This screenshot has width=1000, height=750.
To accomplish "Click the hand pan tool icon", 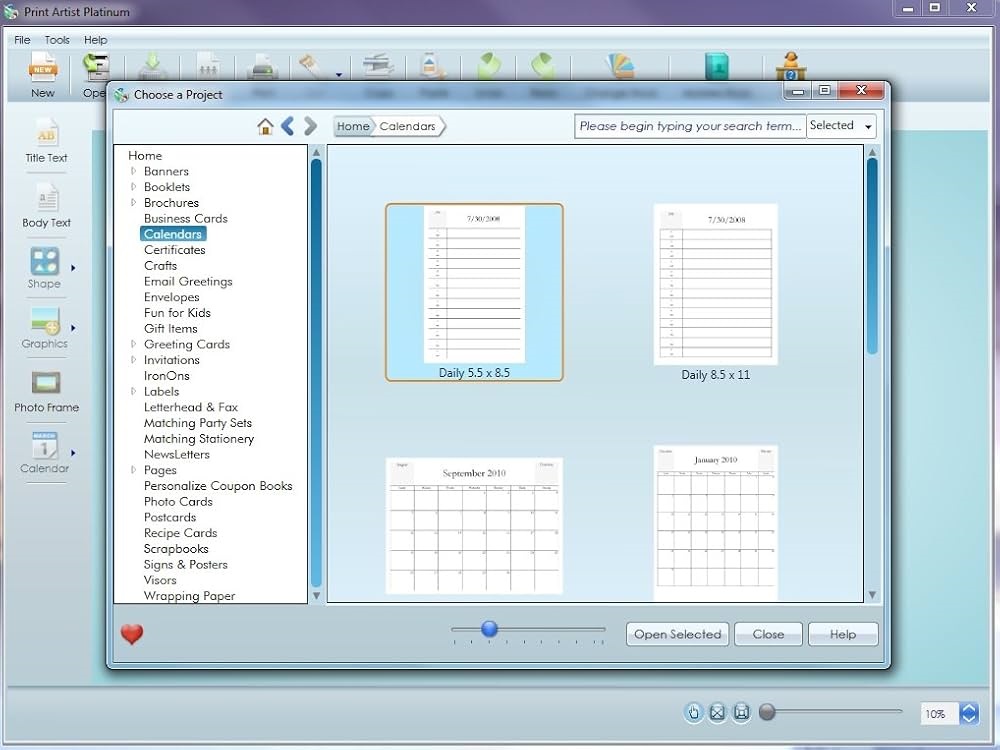I will pyautogui.click(x=694, y=712).
